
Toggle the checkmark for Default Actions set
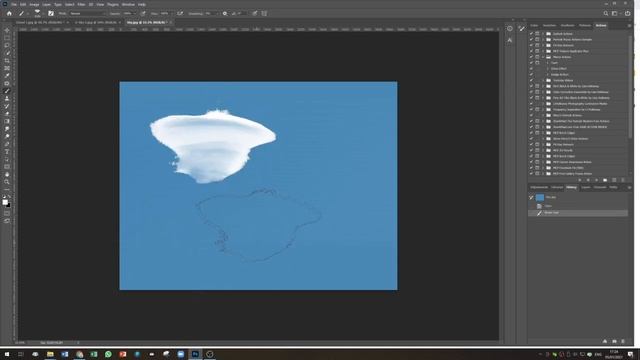(x=531, y=34)
